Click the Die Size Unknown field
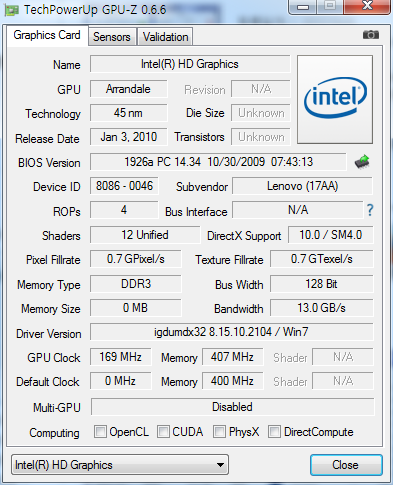Image resolution: width=393 pixels, height=485 pixels. [x=261, y=113]
